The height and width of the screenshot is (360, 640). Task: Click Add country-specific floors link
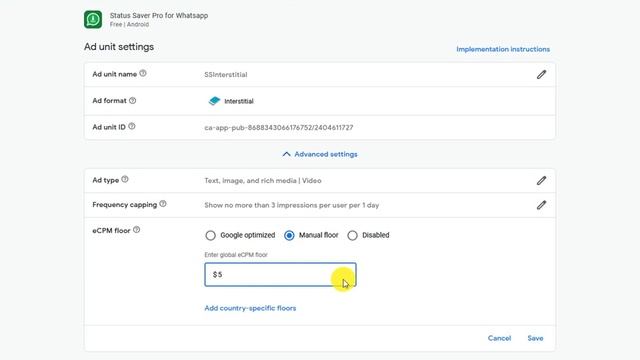click(x=250, y=308)
